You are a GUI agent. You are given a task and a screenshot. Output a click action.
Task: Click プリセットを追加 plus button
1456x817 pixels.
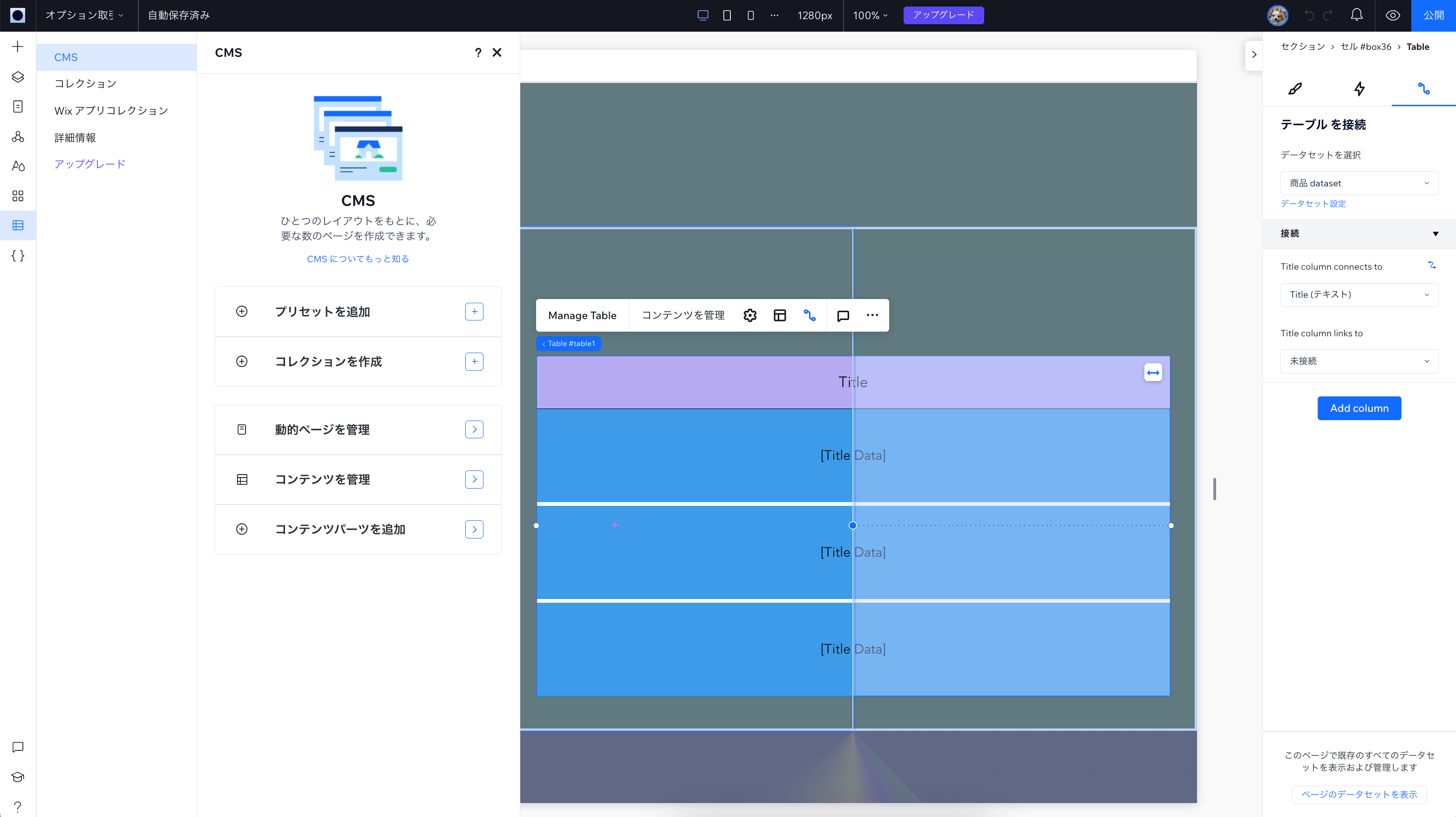(474, 312)
